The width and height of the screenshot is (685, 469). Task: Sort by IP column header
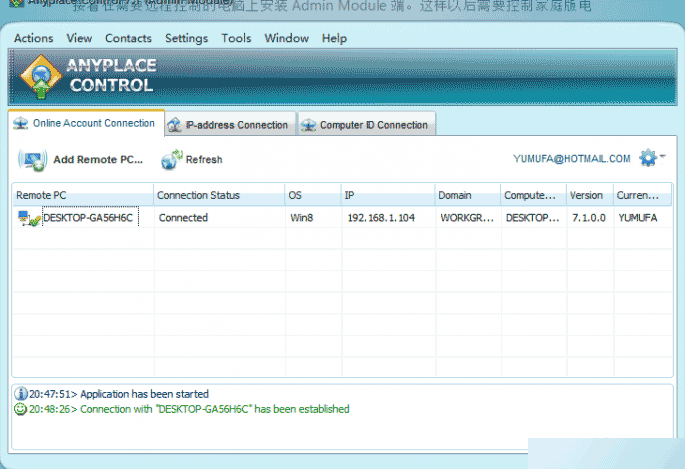click(388, 195)
